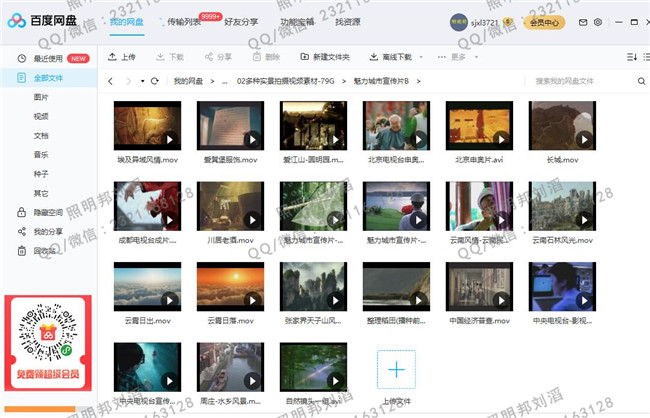
Task: Navigate to 我的网盘 breadcrumb
Action: coord(188,81)
